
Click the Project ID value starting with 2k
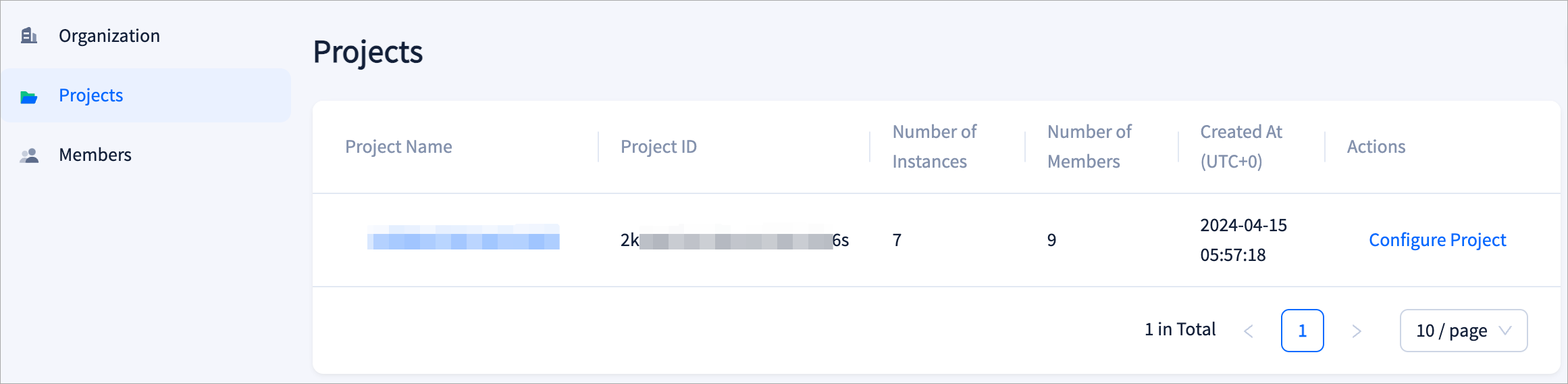click(x=734, y=241)
